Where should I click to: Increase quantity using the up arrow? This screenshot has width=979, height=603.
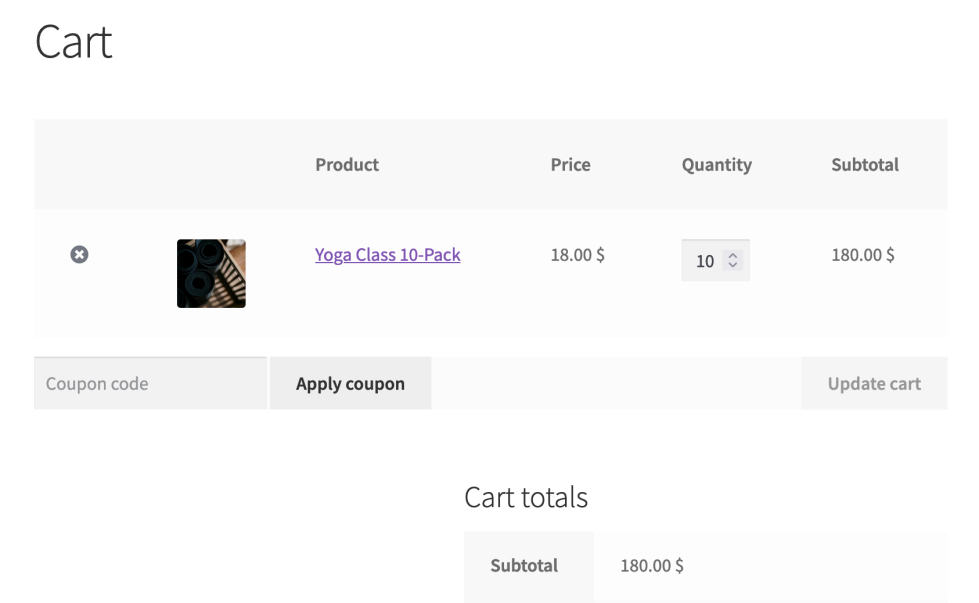735,255
